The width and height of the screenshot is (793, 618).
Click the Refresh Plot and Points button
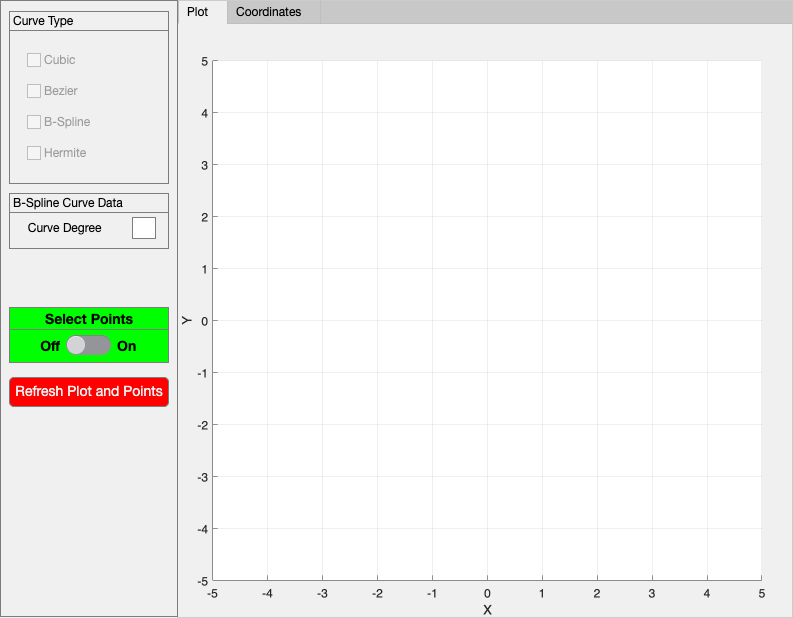[x=89, y=391]
